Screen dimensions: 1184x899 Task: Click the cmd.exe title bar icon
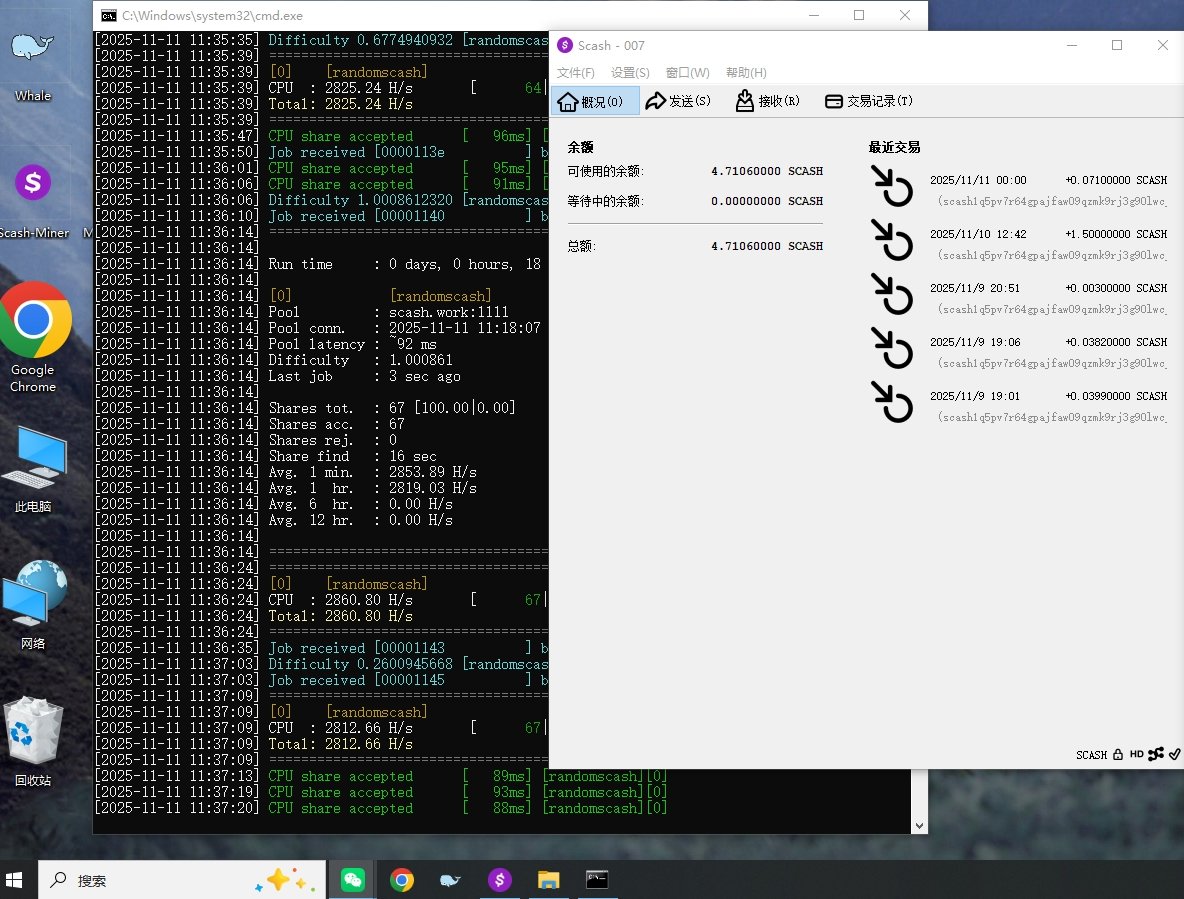(x=109, y=15)
